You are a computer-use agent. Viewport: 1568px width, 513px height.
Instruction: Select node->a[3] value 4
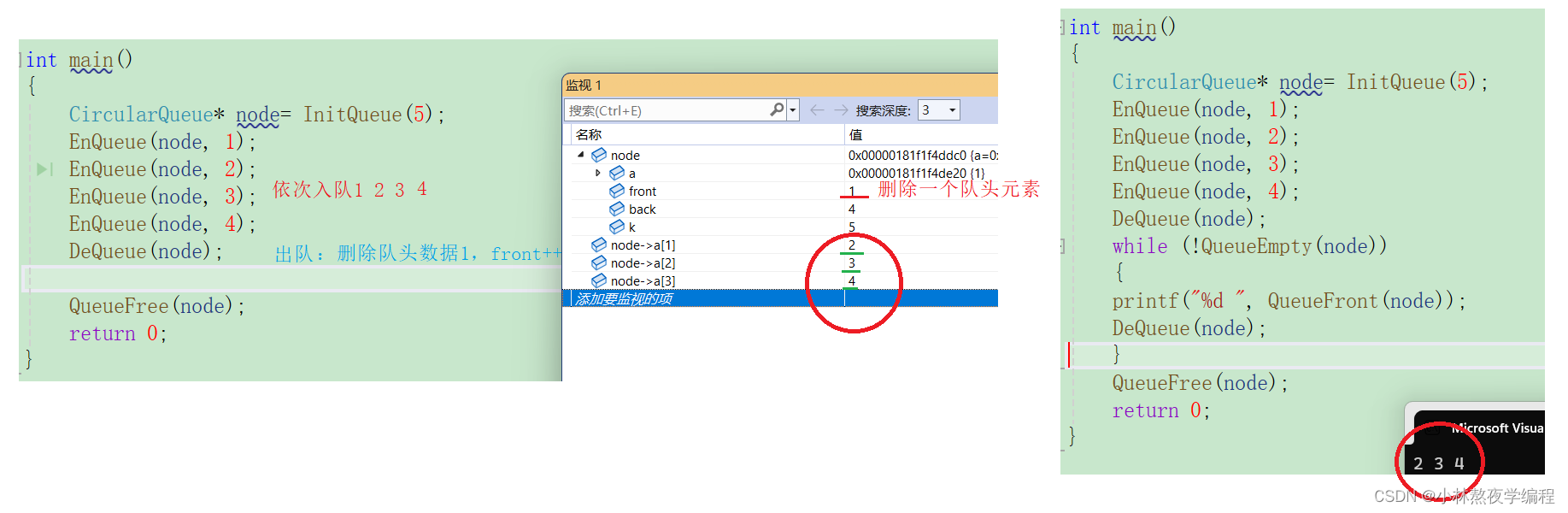852,280
